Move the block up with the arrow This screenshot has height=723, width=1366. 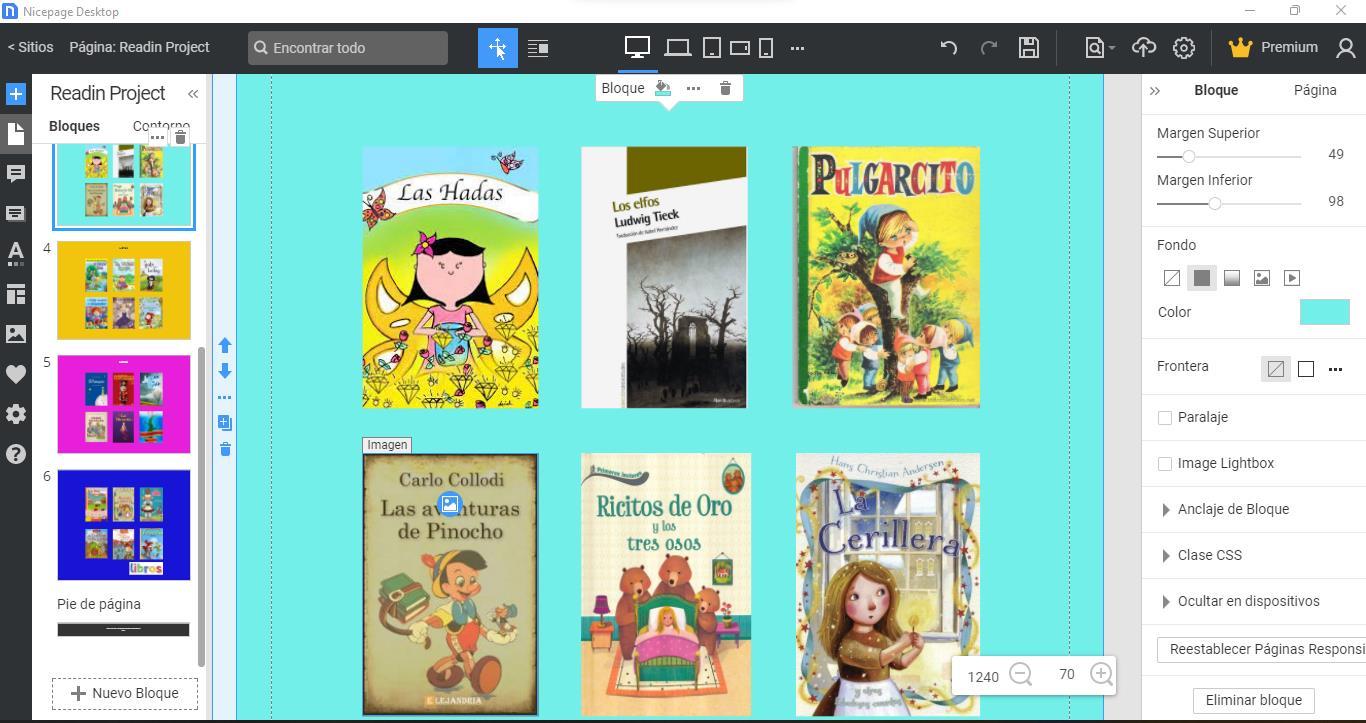pyautogui.click(x=225, y=346)
